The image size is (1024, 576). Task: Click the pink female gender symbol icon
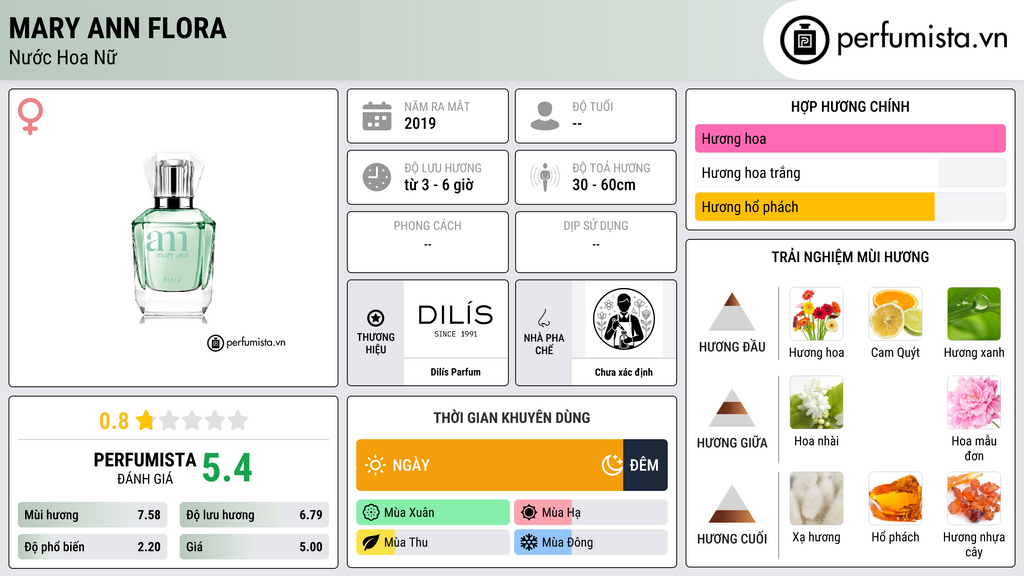click(x=30, y=116)
